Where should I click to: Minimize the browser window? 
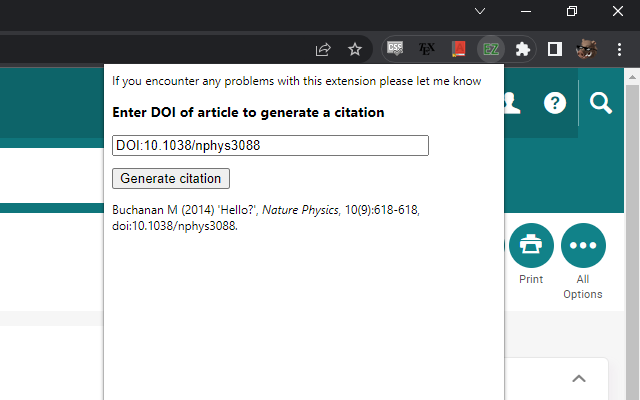[526, 11]
